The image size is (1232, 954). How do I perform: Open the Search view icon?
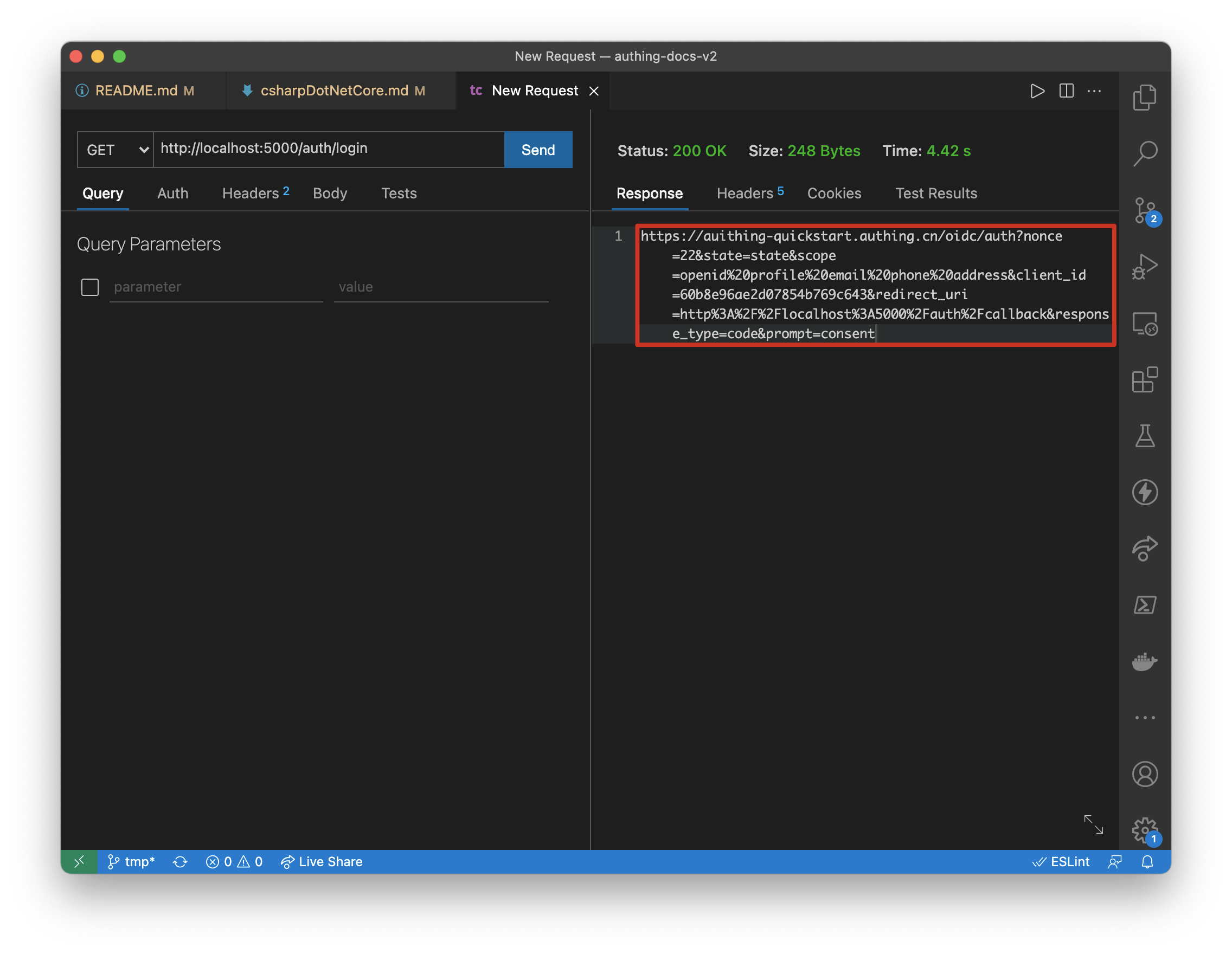coord(1145,153)
